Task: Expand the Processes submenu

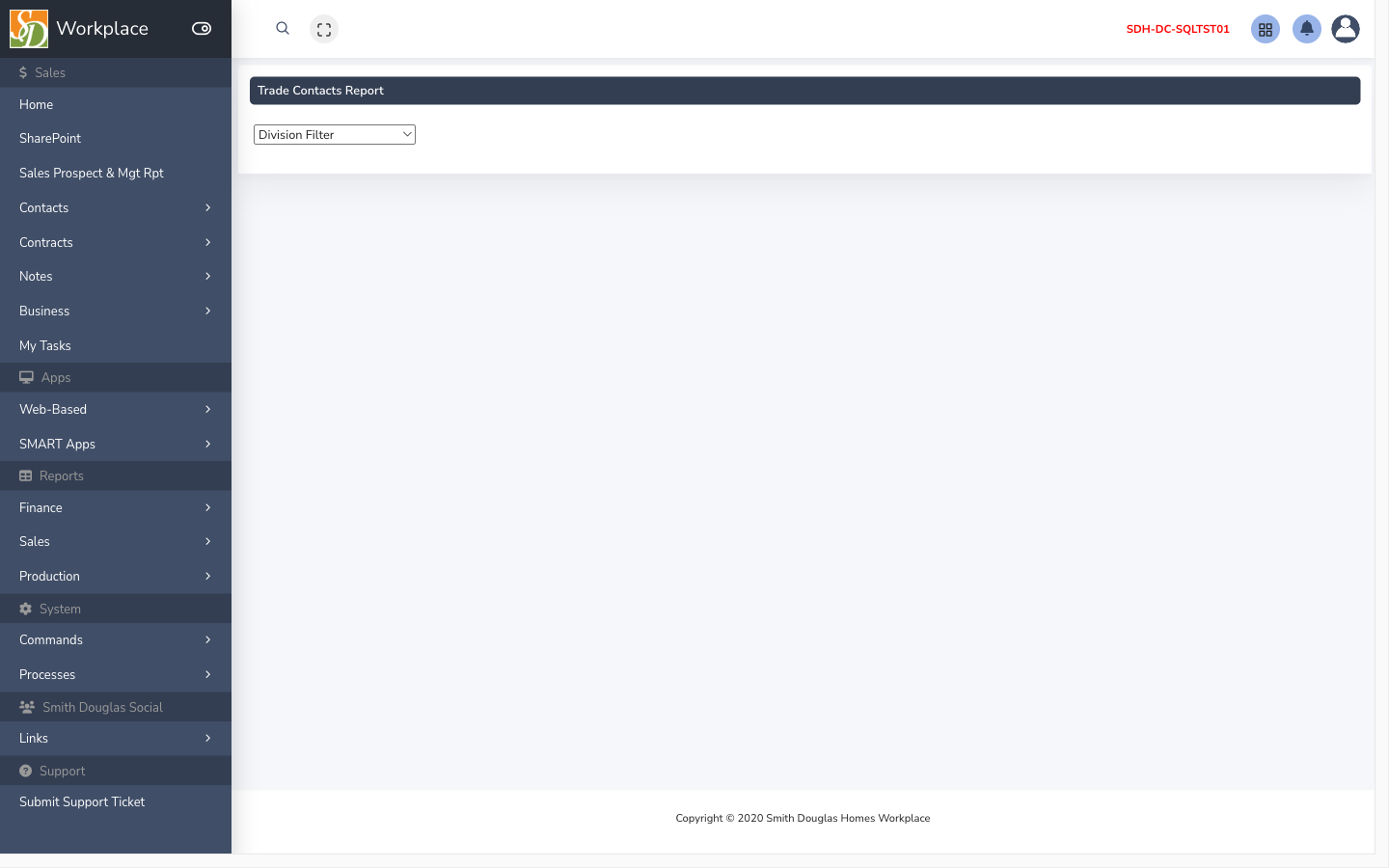Action: tap(116, 675)
